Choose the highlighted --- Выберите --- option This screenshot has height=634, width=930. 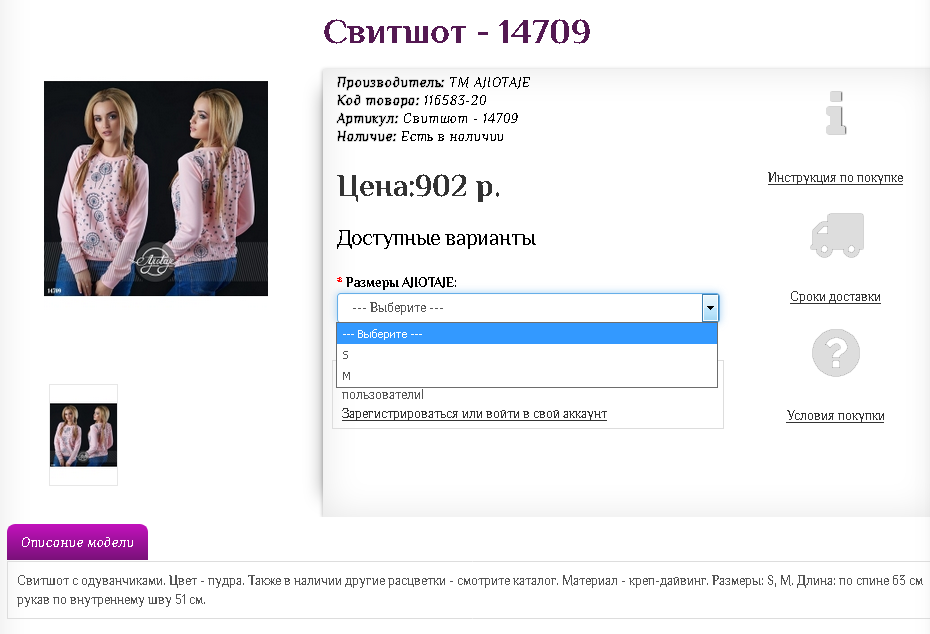point(527,334)
